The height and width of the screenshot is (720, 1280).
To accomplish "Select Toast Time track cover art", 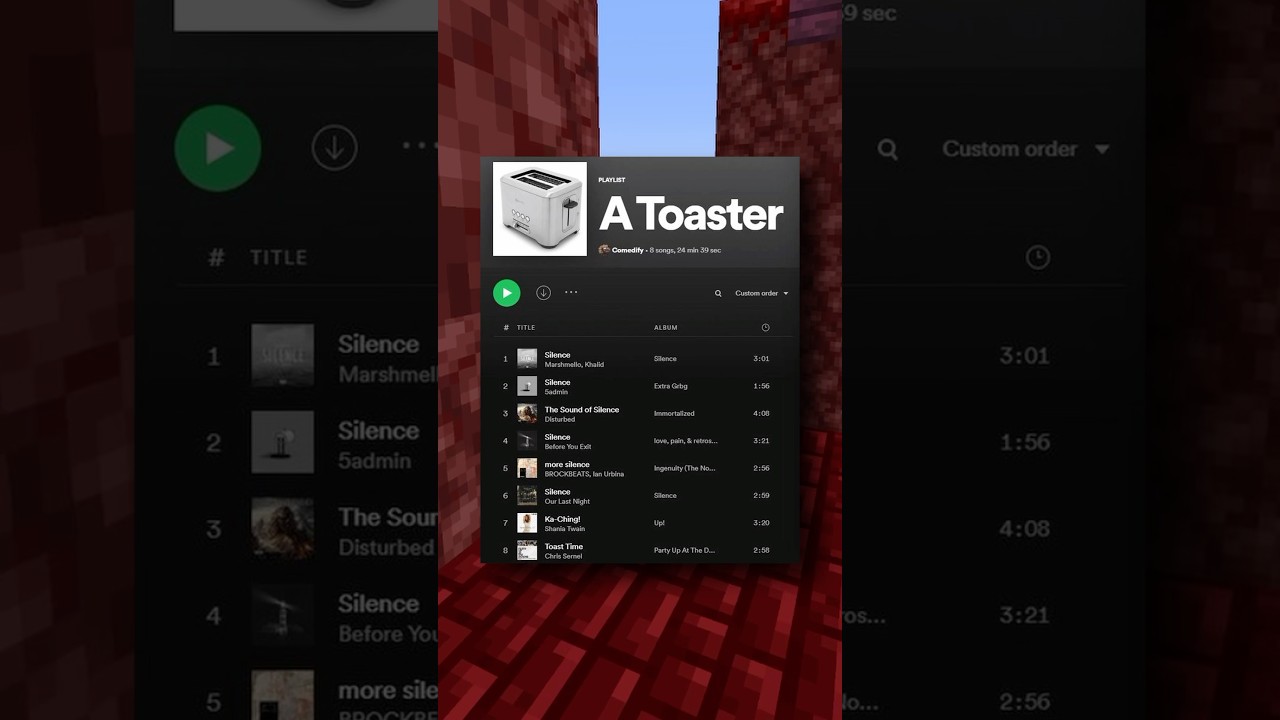I will (x=527, y=550).
